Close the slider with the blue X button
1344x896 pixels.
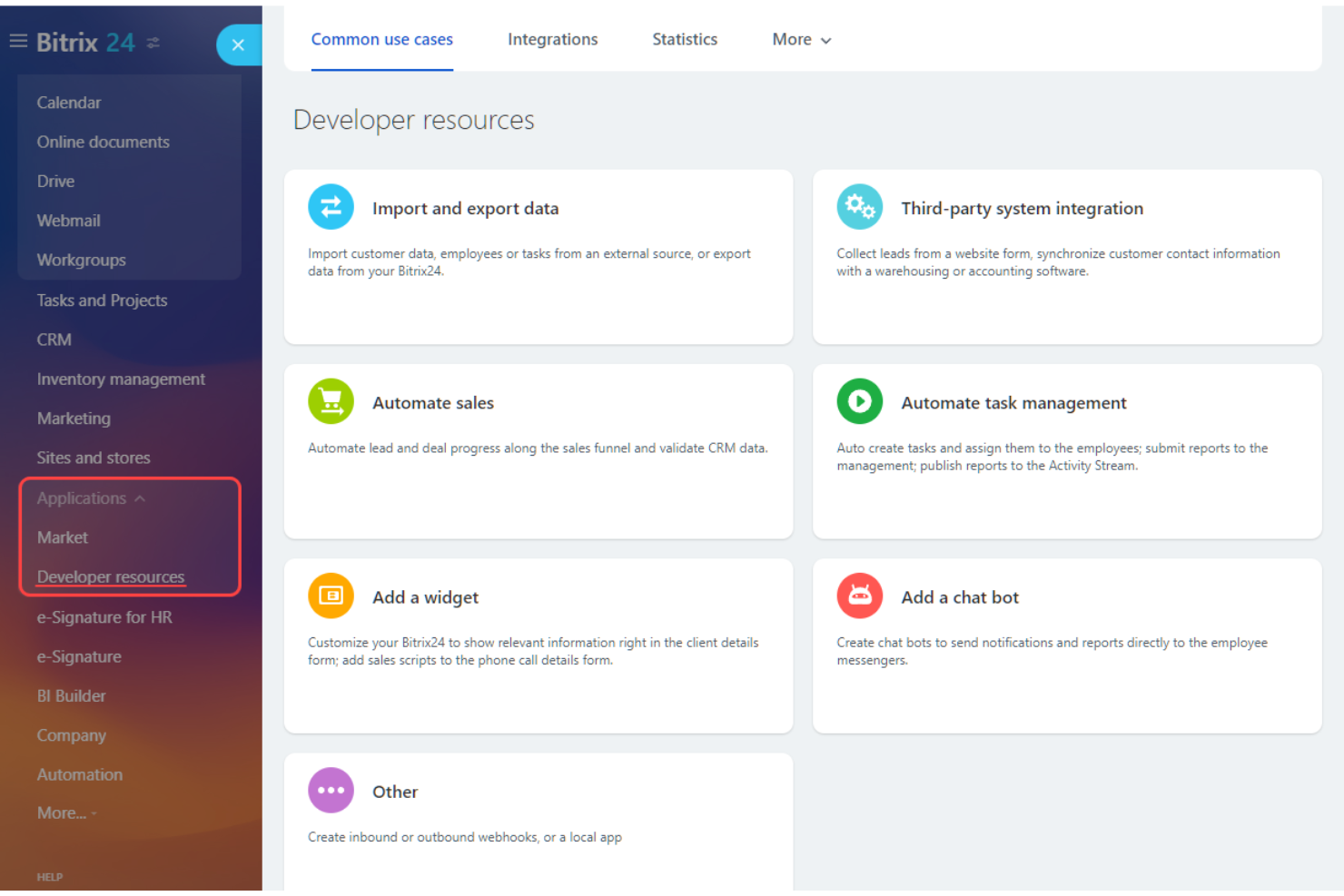tap(238, 44)
